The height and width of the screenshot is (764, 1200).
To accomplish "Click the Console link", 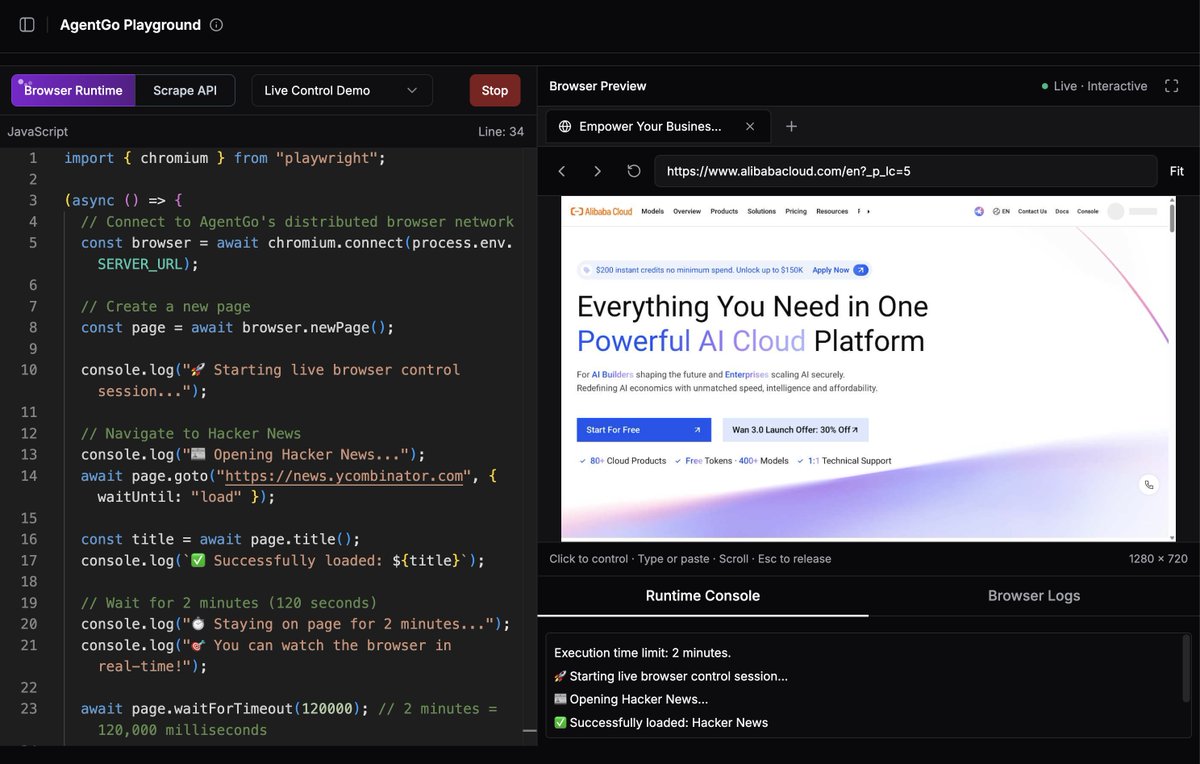I will [x=1087, y=211].
